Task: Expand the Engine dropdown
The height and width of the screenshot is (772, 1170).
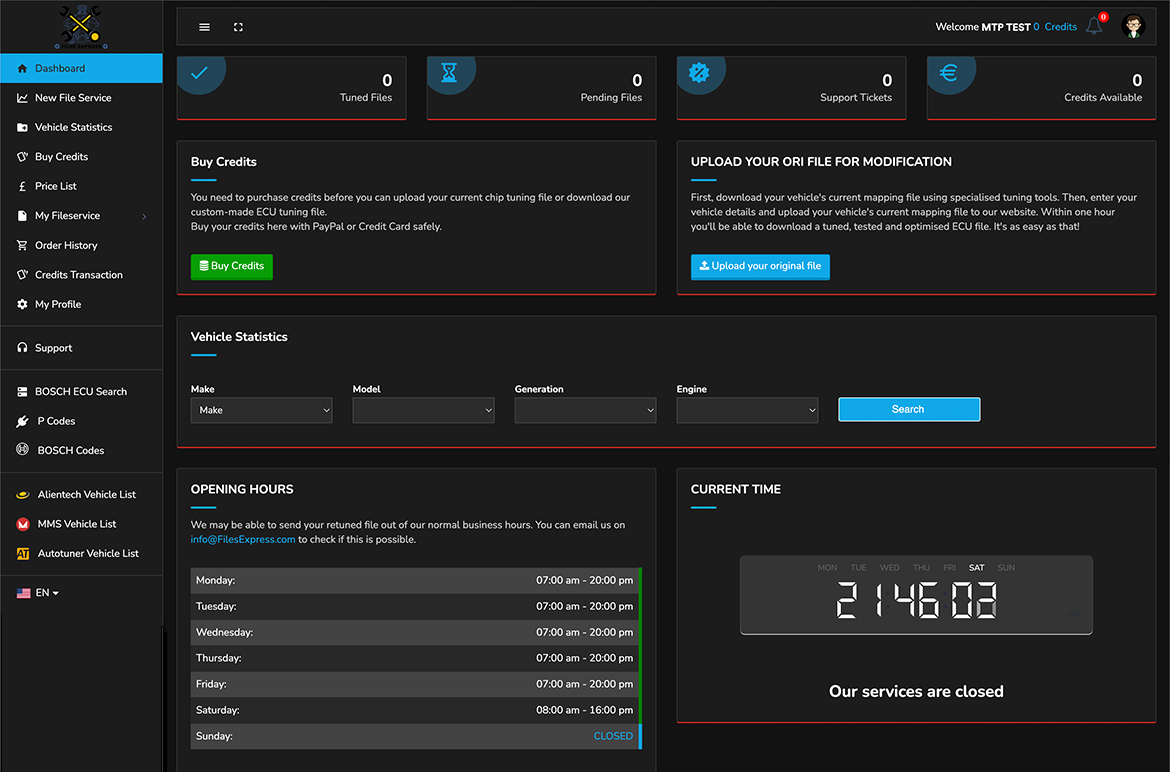Action: (747, 410)
